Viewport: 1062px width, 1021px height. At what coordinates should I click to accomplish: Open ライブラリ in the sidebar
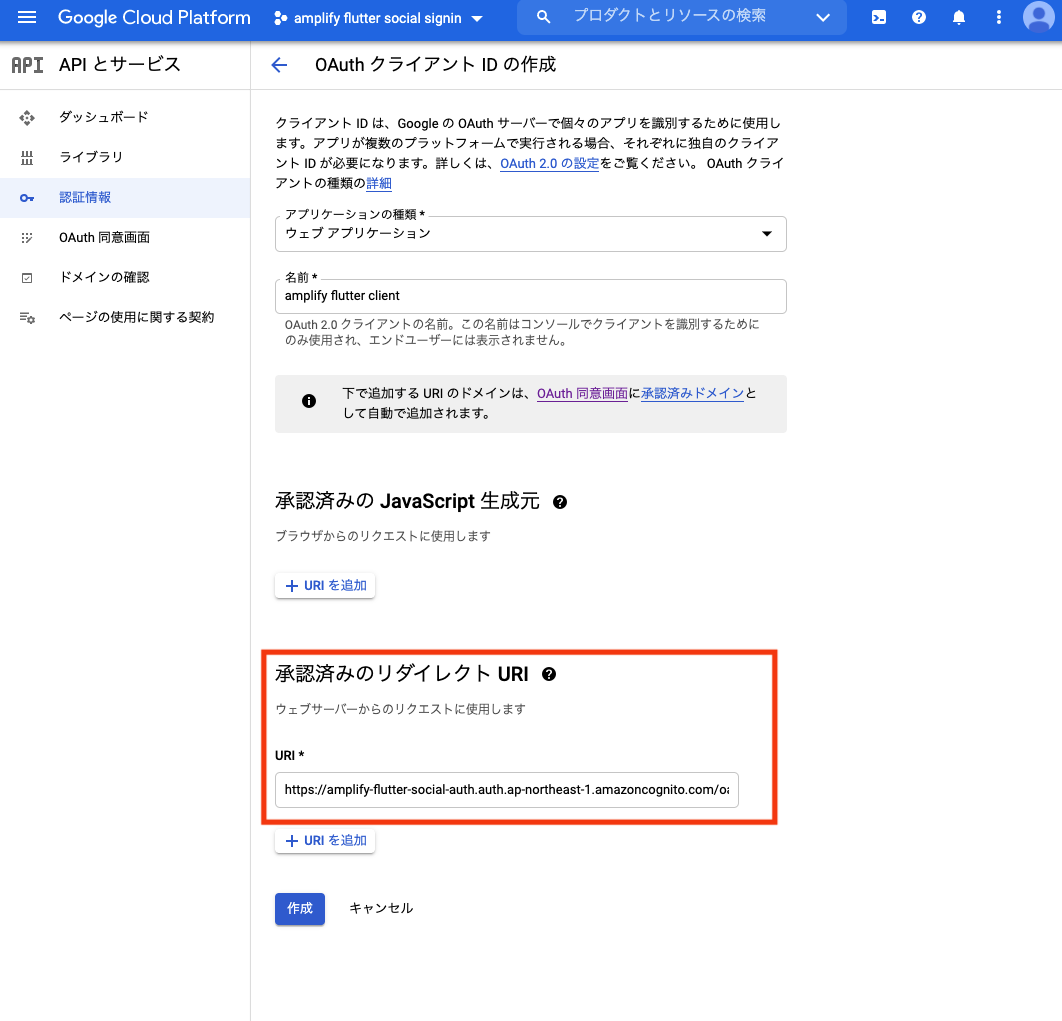(x=125, y=157)
